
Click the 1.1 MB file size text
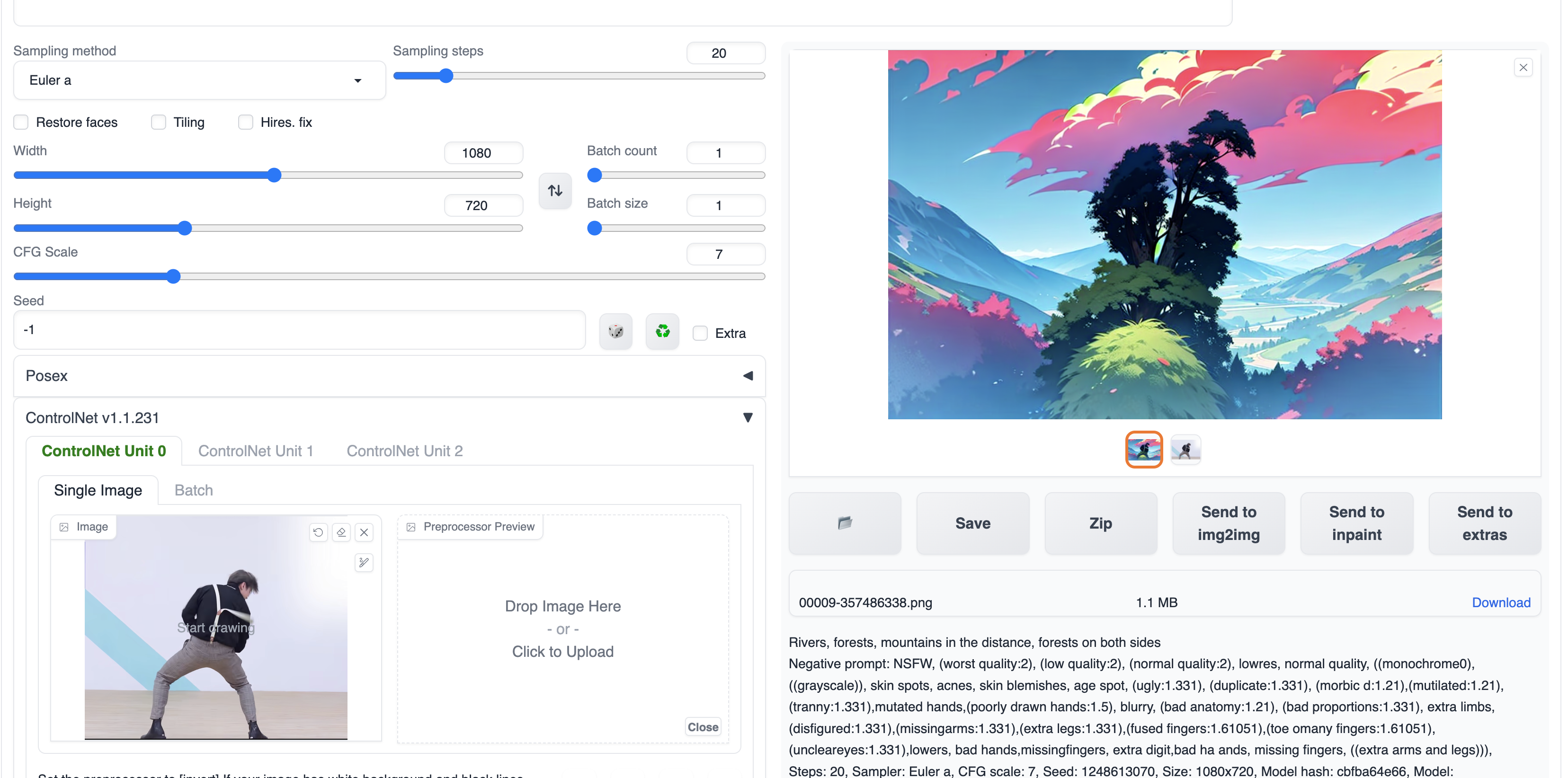pyautogui.click(x=1157, y=602)
